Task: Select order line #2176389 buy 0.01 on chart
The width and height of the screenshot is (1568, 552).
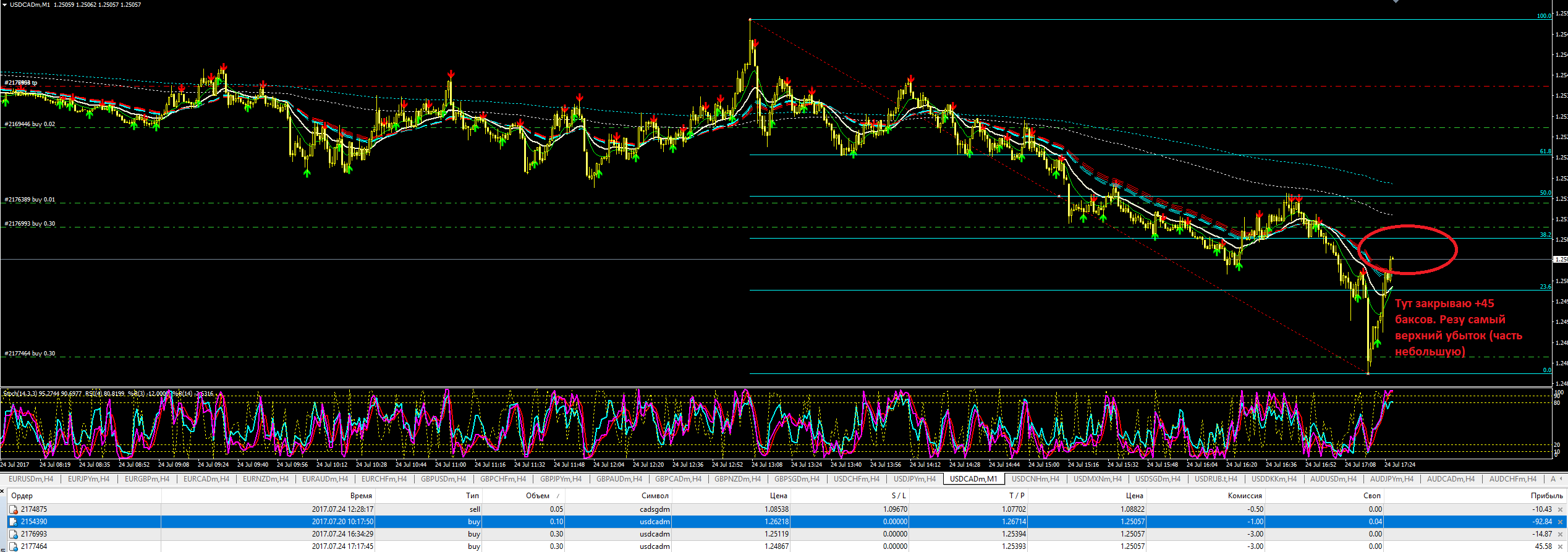Action: pos(30,200)
